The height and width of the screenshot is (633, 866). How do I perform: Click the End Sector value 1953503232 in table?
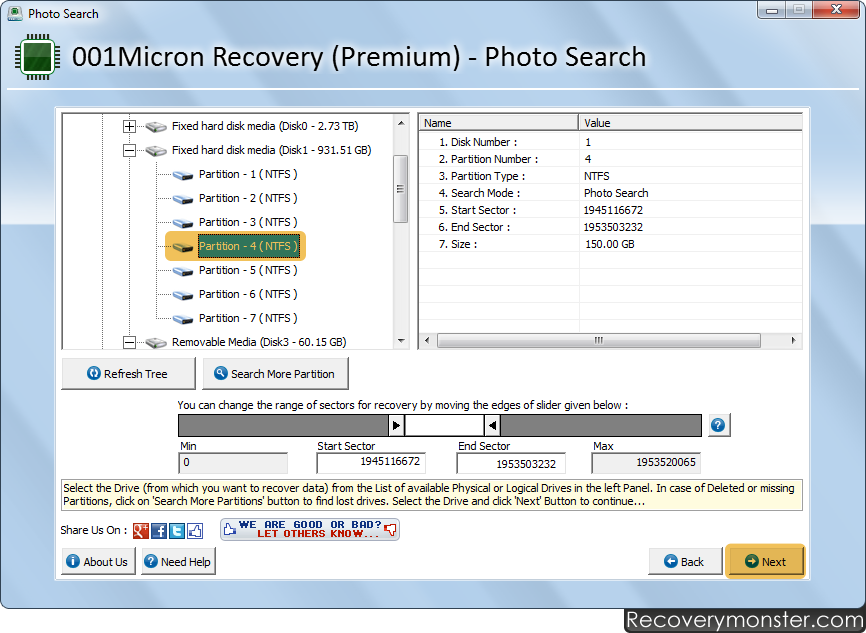tap(613, 227)
